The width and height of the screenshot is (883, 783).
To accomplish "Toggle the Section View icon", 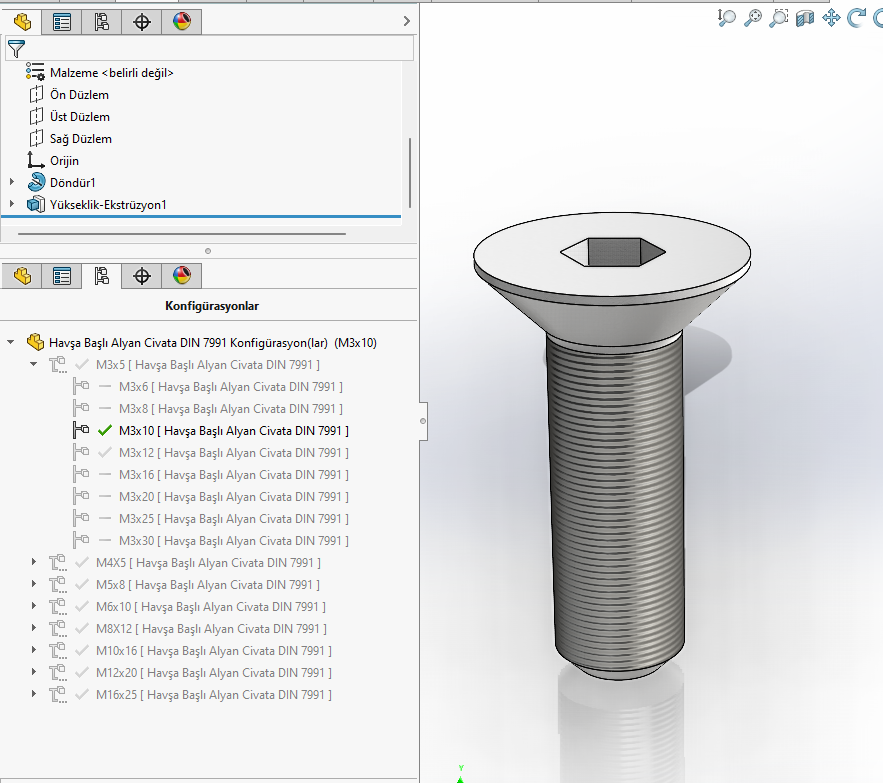I will pyautogui.click(x=805, y=17).
